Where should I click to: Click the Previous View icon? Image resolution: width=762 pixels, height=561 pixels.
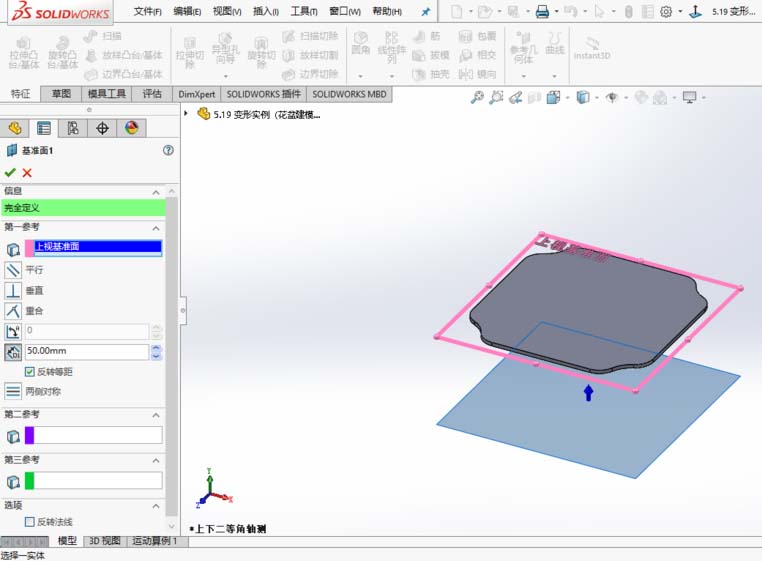coord(515,98)
